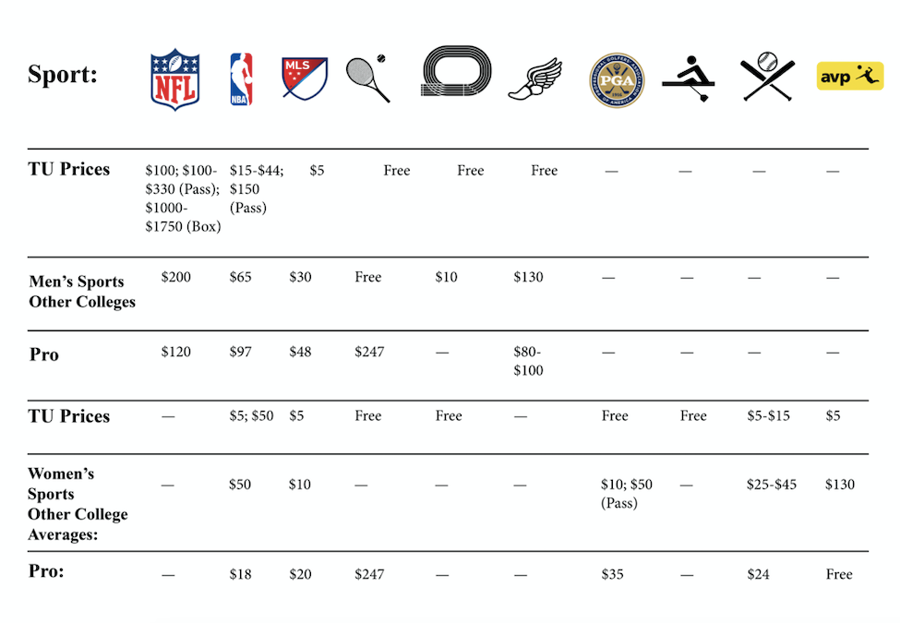
Task: Click the $120 pro football price
Action: [x=176, y=352]
